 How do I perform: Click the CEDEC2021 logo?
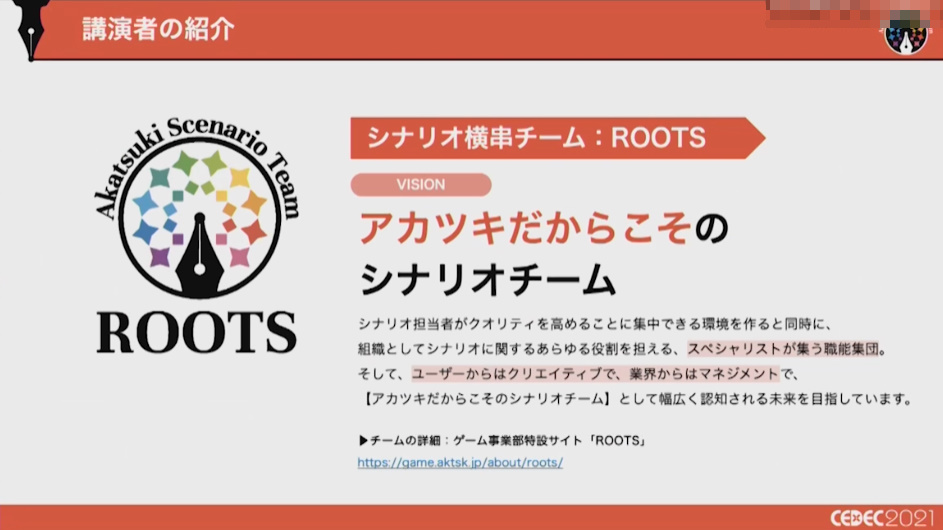click(882, 518)
